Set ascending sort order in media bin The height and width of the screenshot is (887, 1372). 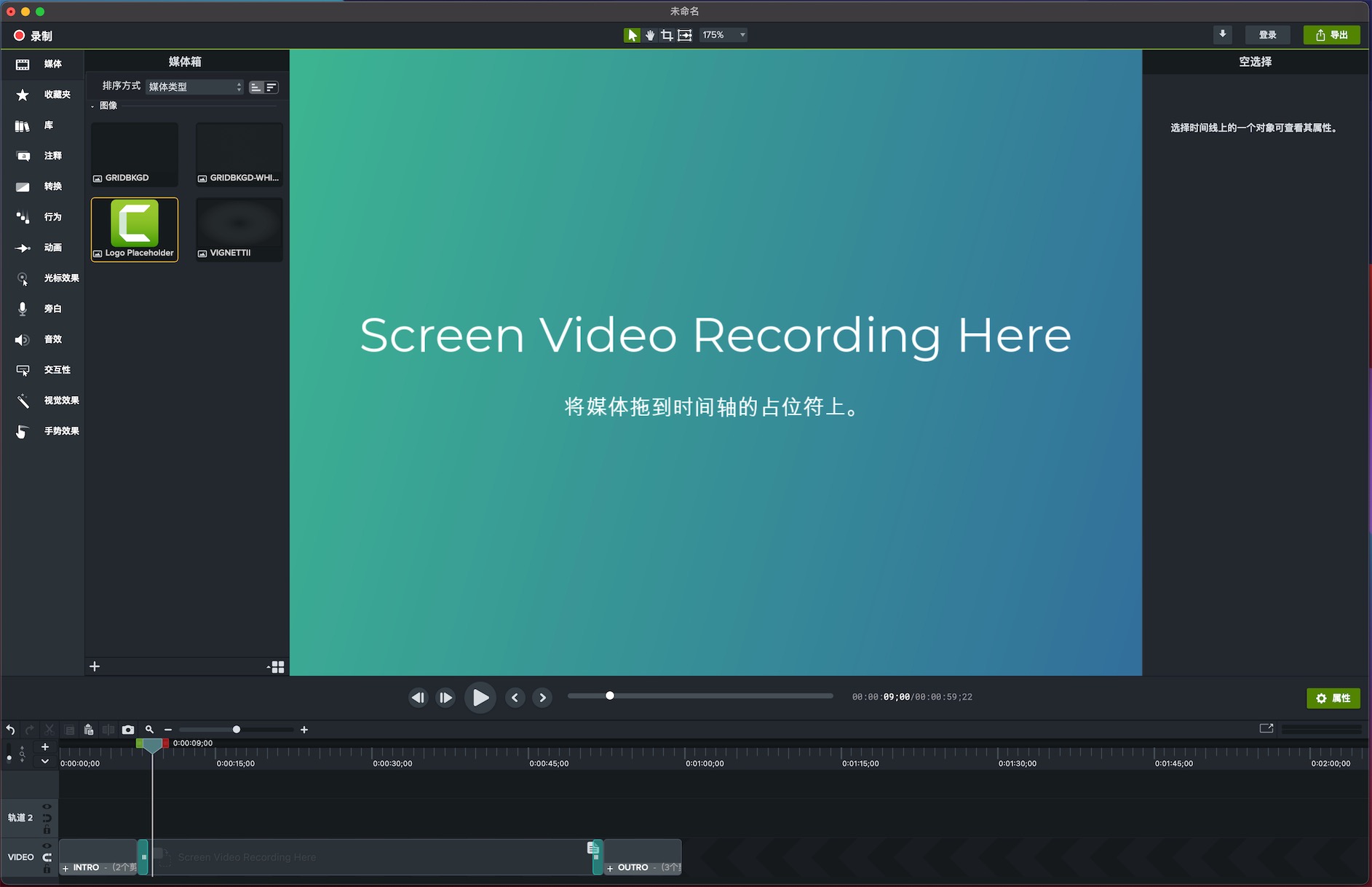pos(256,87)
